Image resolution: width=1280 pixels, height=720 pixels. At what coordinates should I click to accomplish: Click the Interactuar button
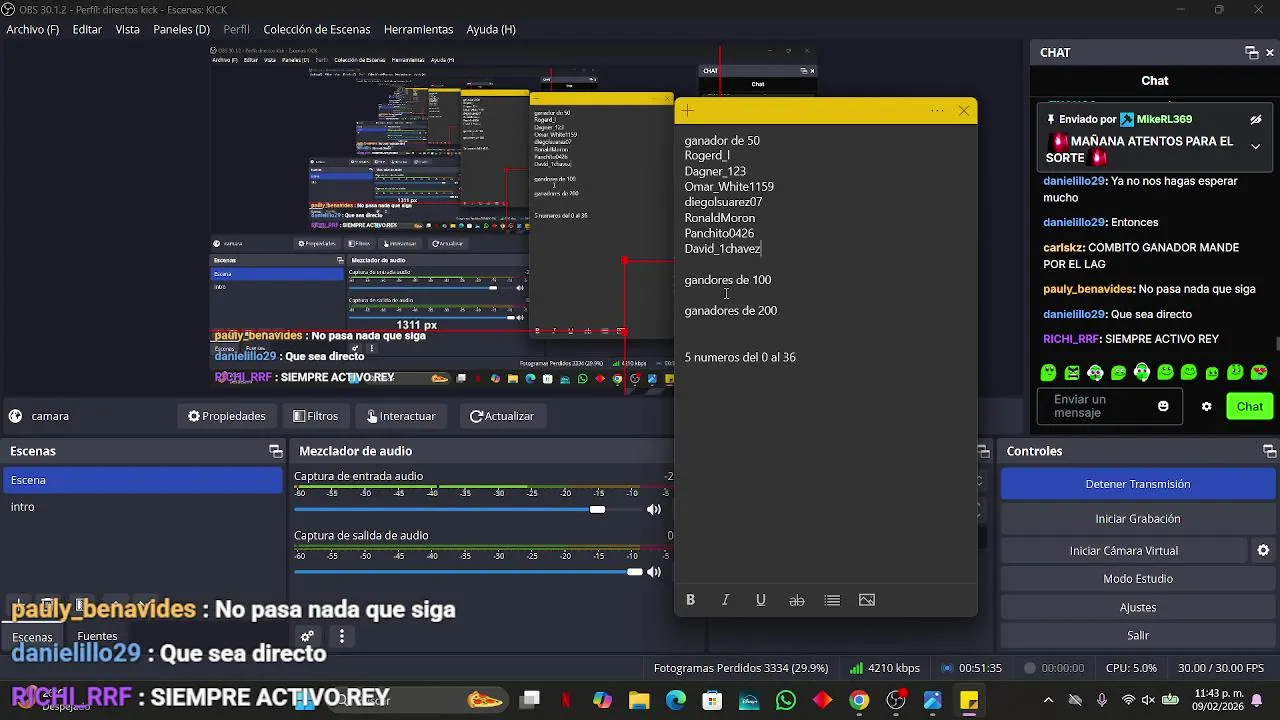point(401,416)
